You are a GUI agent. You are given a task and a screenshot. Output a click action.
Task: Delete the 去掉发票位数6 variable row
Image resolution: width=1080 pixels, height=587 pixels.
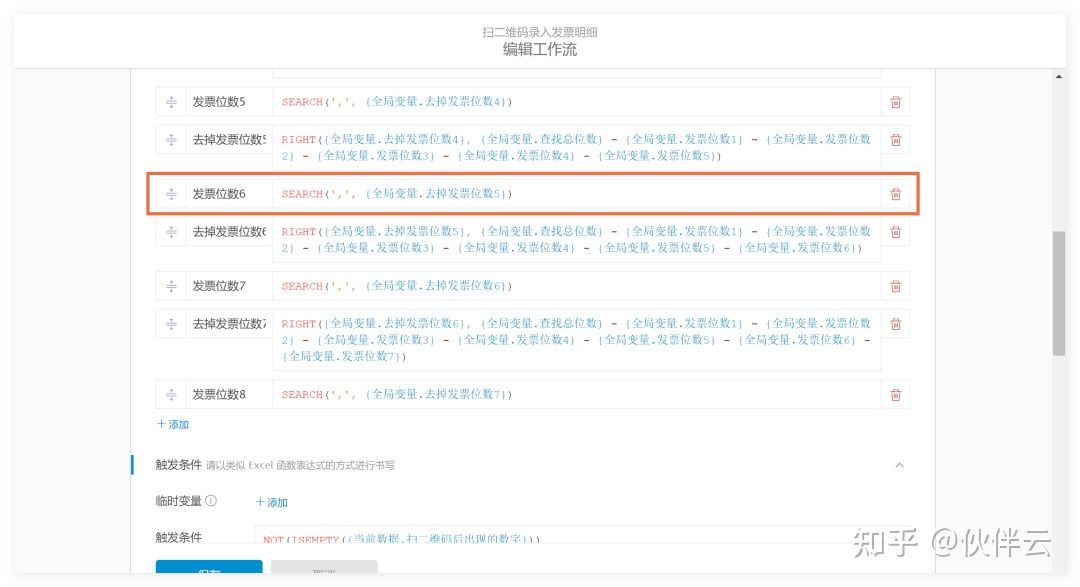[895, 232]
